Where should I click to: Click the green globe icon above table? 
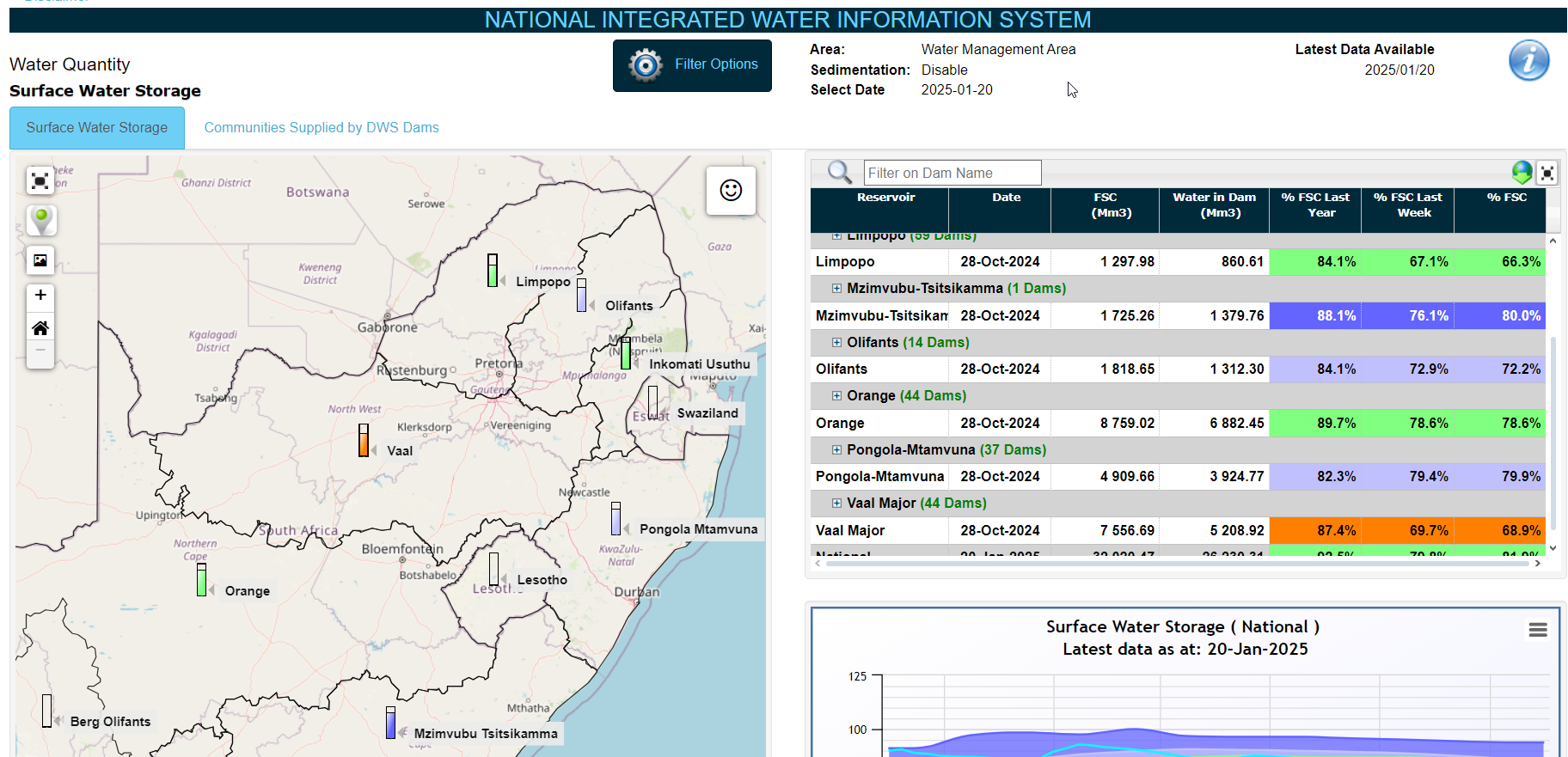1522,173
